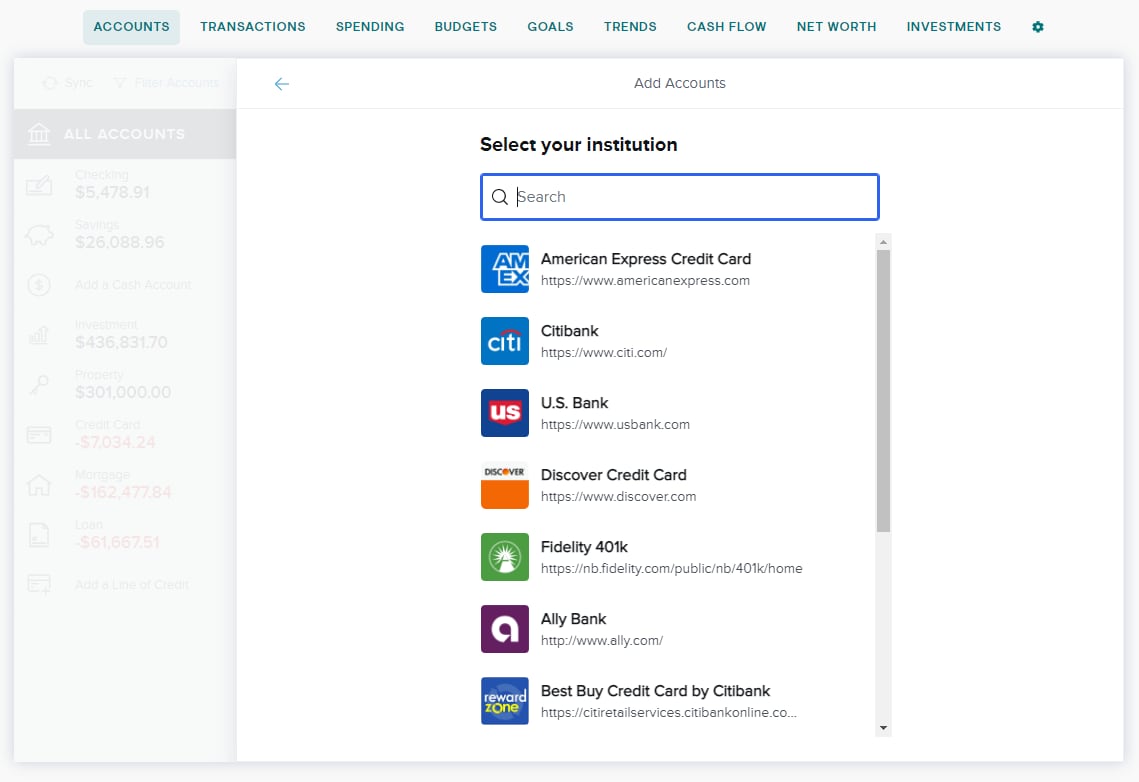Switch to the Trends tab
This screenshot has height=782, width=1139.
point(630,27)
